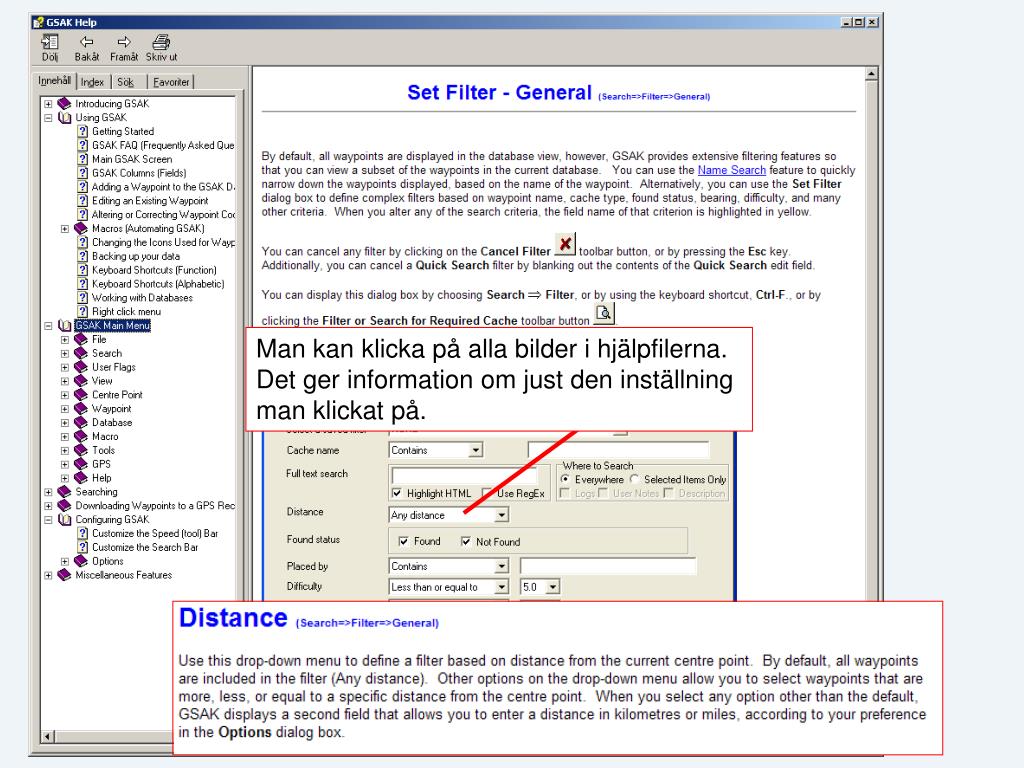Expand the Options node under Configuring GSAK
1024x768 pixels.
(65, 561)
